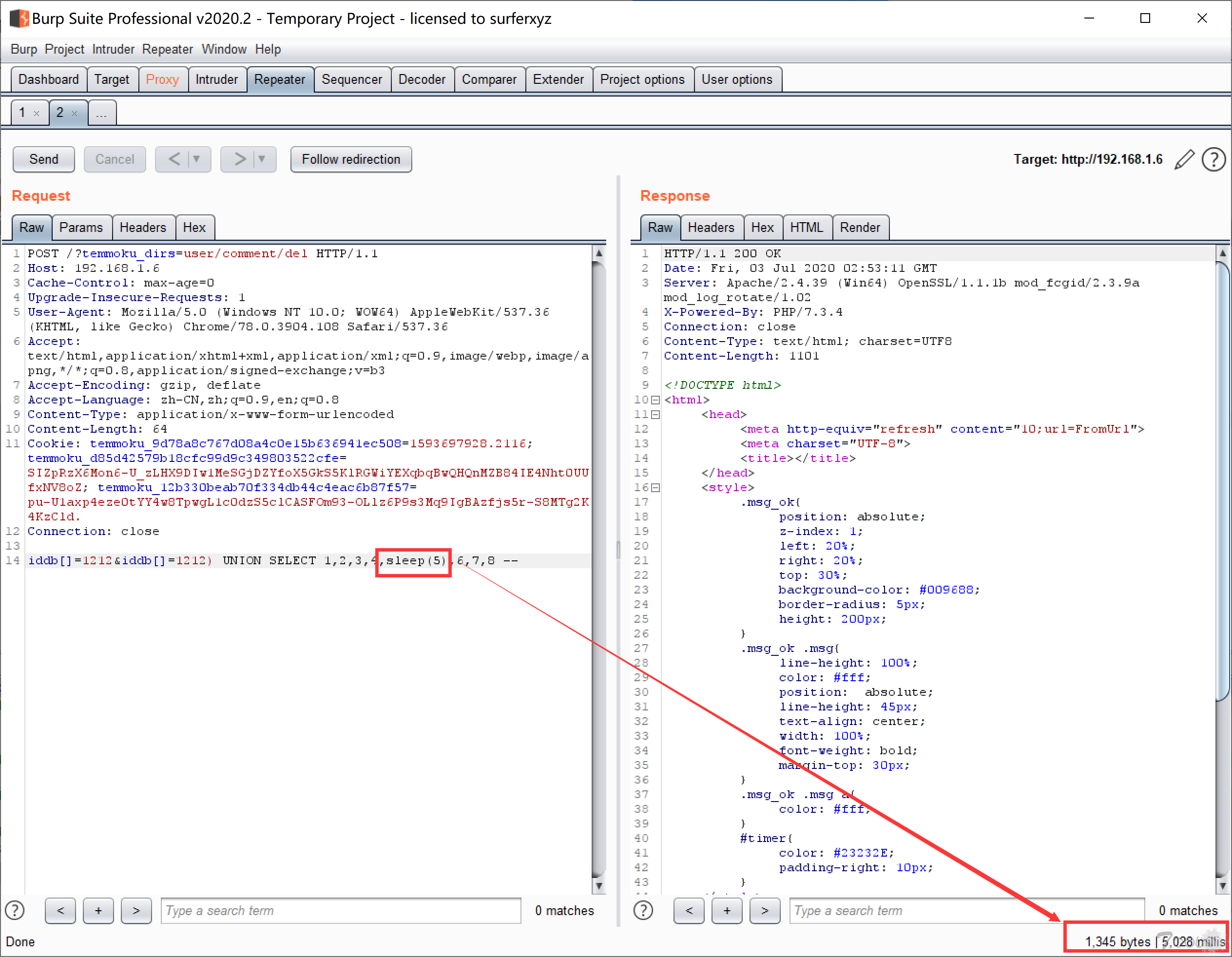Screen dimensions: 1232x957
Task: Open the forward history dropdown arrow
Action: click(x=262, y=160)
